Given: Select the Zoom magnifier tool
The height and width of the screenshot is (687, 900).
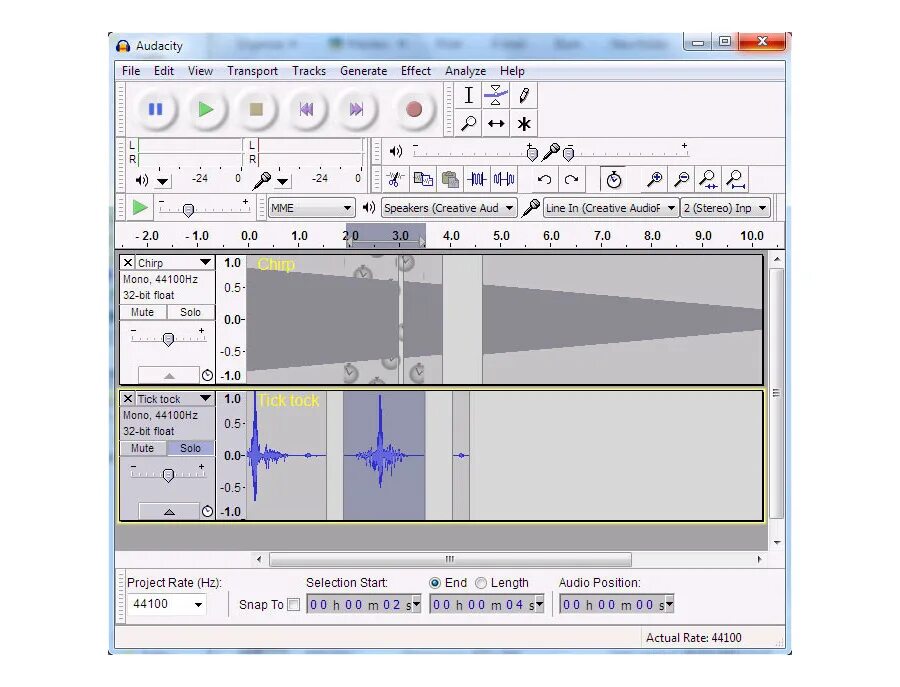Looking at the screenshot, I should [468, 123].
